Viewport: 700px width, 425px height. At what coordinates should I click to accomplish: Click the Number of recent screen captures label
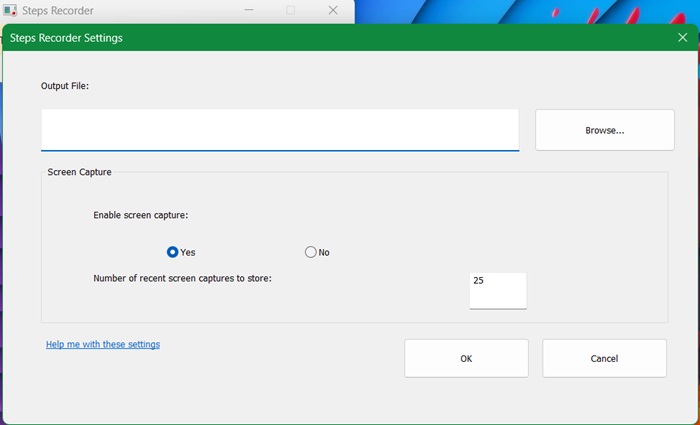(182, 278)
